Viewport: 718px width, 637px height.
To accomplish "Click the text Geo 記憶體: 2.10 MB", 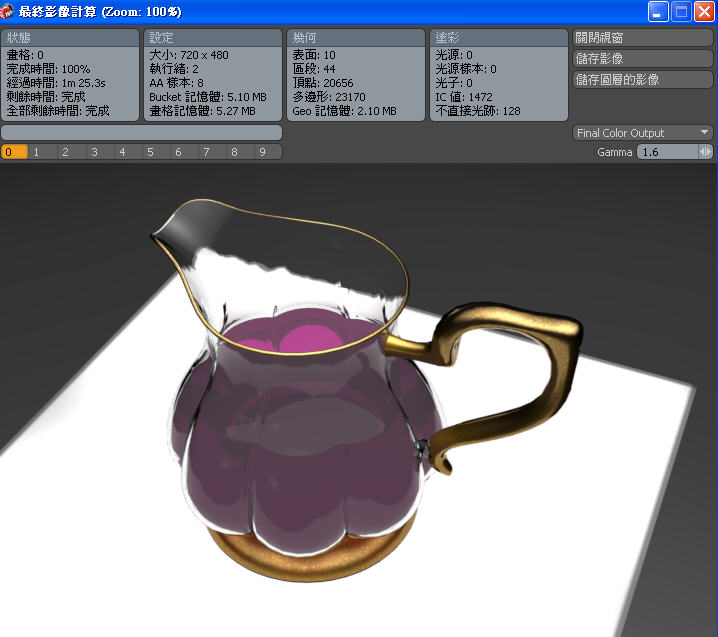I will click(x=344, y=111).
